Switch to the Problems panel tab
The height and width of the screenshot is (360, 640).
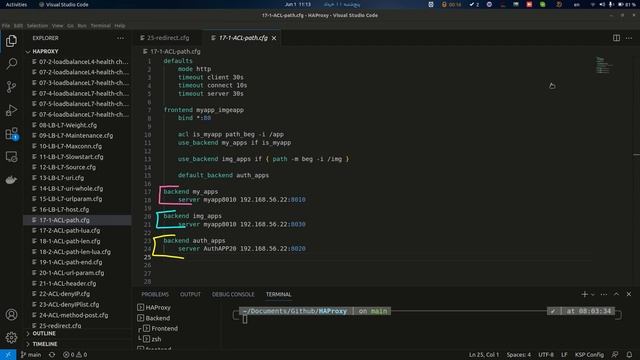[155, 294]
